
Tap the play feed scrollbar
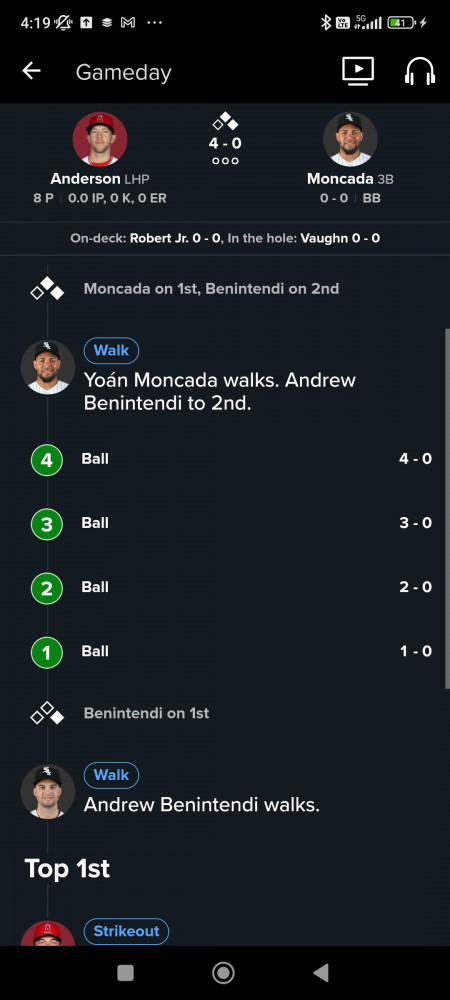tap(447, 508)
